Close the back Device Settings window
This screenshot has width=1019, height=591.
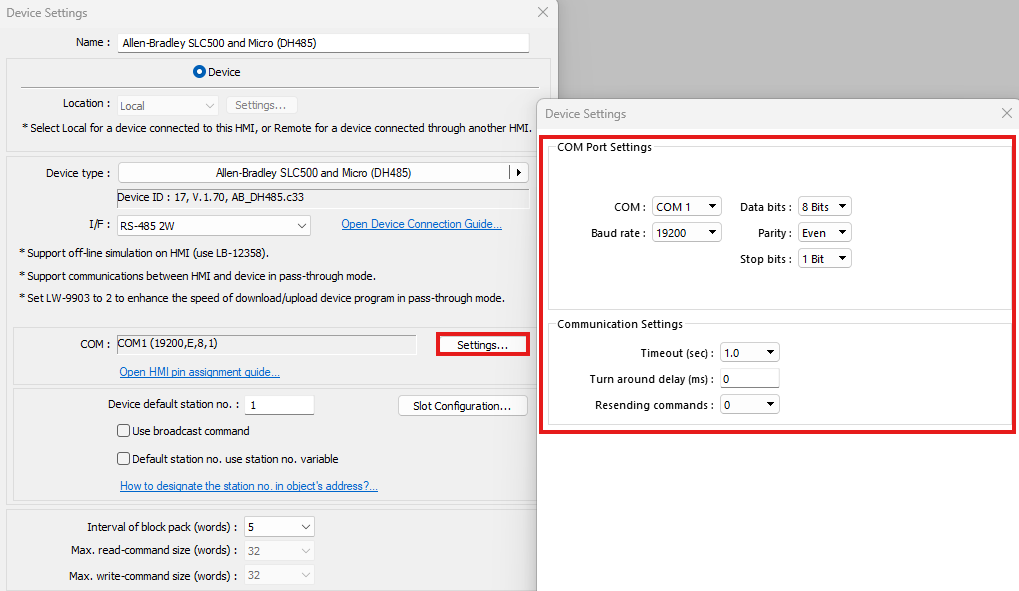pos(543,12)
